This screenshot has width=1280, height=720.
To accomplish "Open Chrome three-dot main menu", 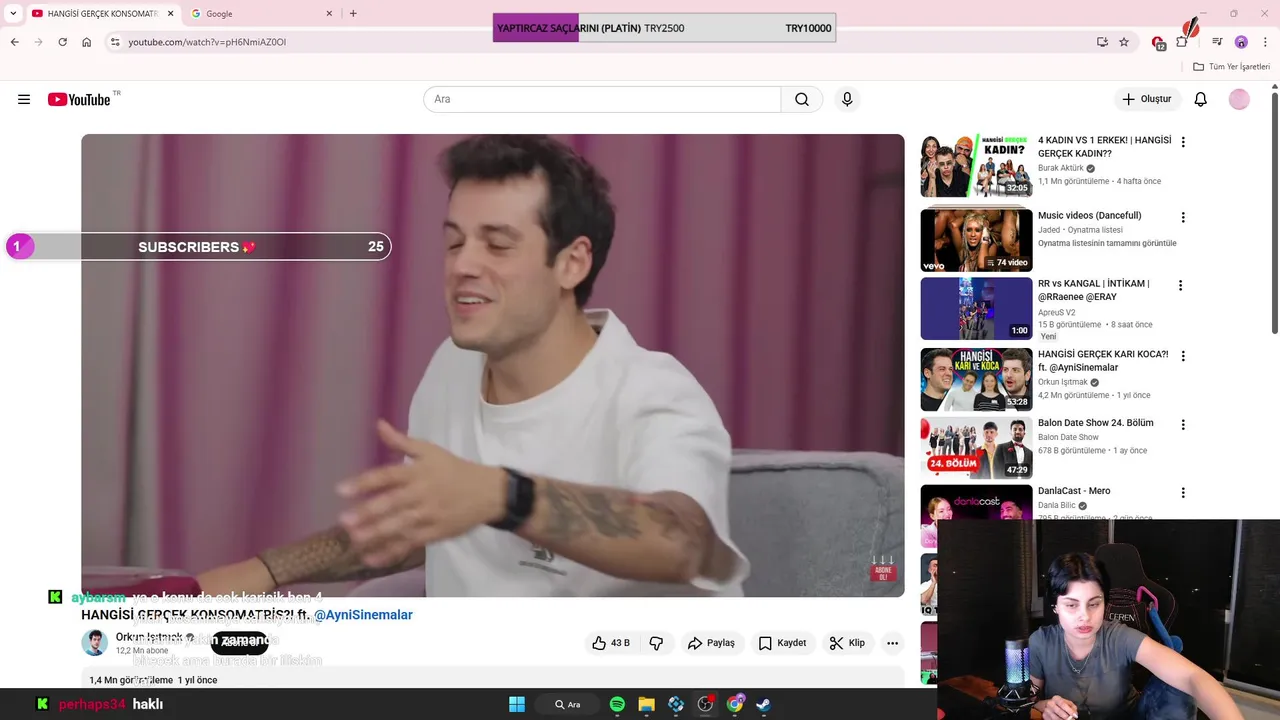I will 1265,42.
